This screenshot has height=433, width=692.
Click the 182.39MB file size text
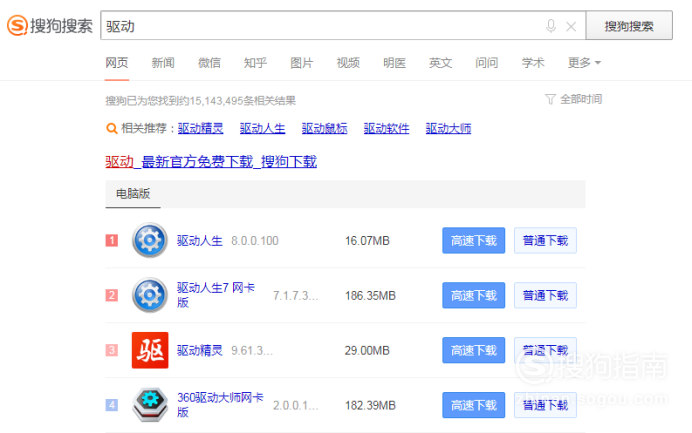(370, 405)
